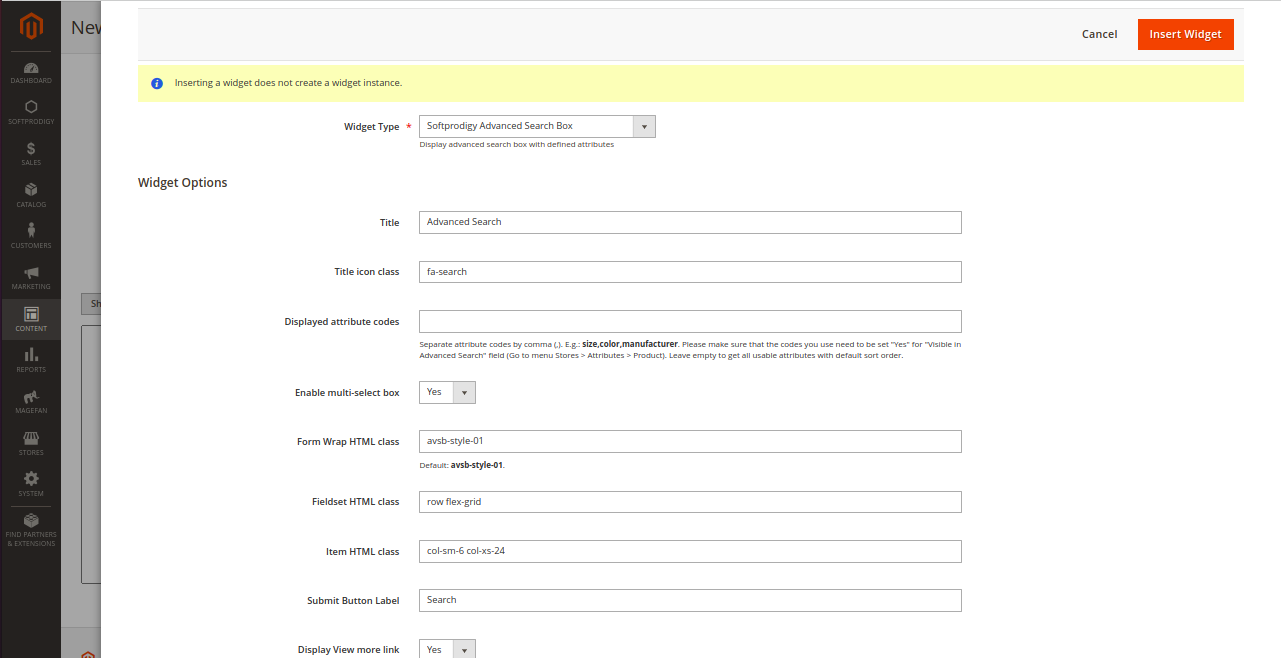
Task: Click the Widget Options heading
Action: click(183, 183)
